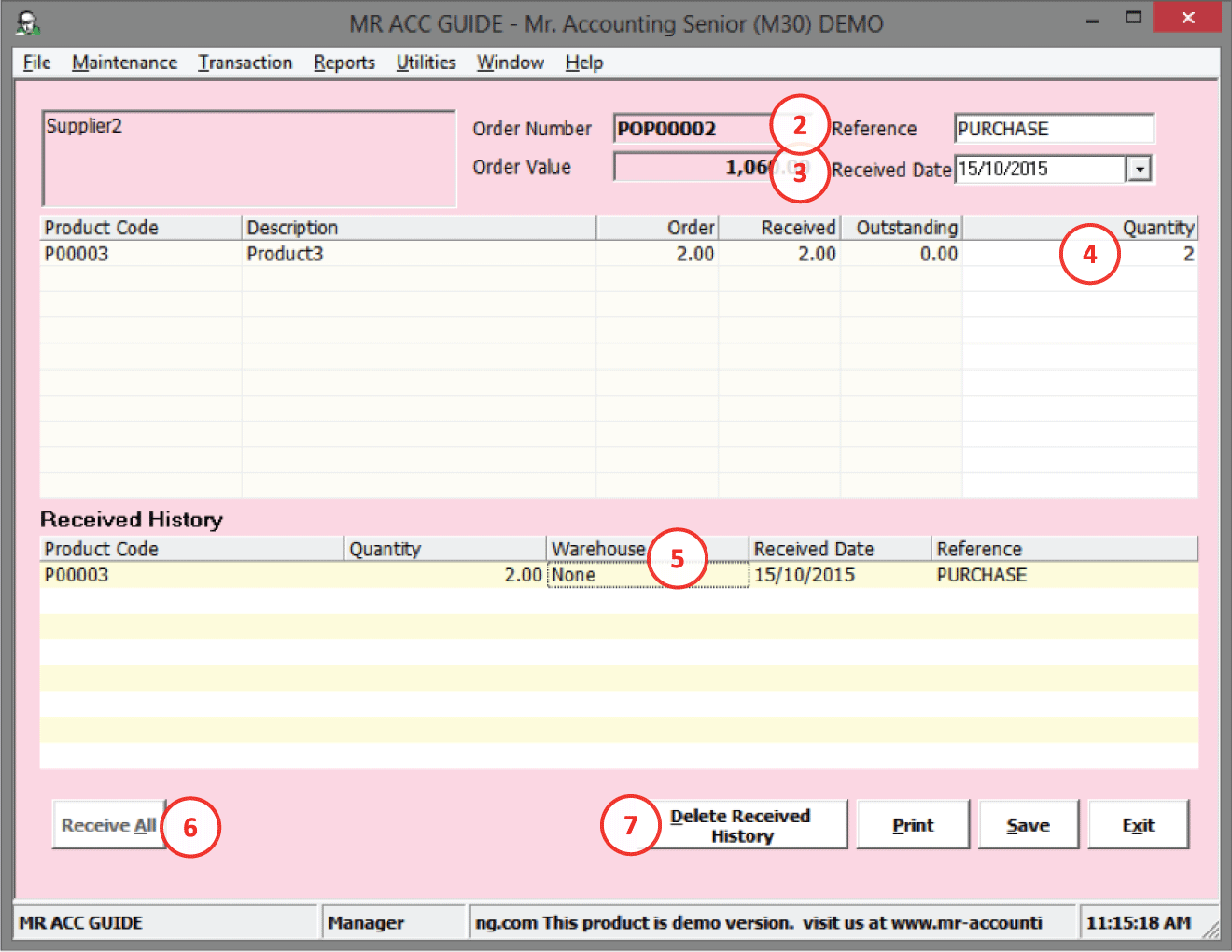1232x952 pixels.
Task: Click the Delete Received History button
Action: 741,825
